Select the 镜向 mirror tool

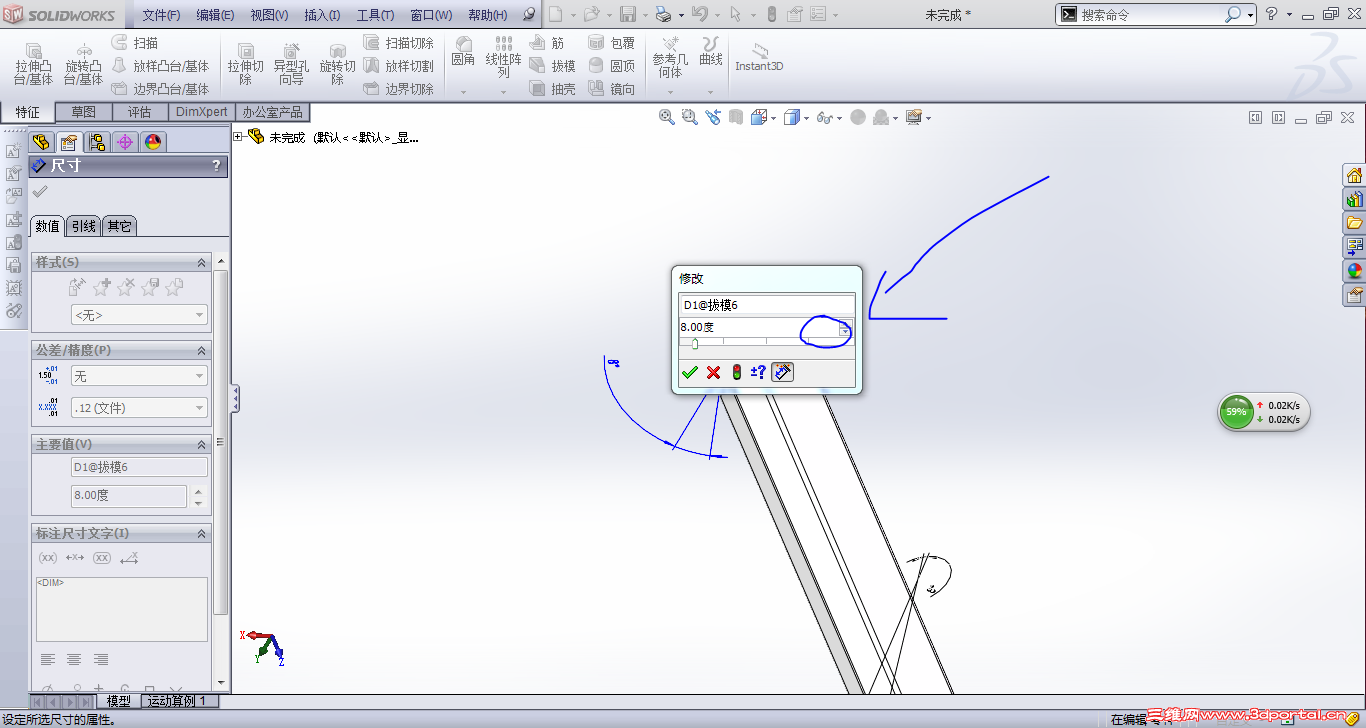(612, 89)
